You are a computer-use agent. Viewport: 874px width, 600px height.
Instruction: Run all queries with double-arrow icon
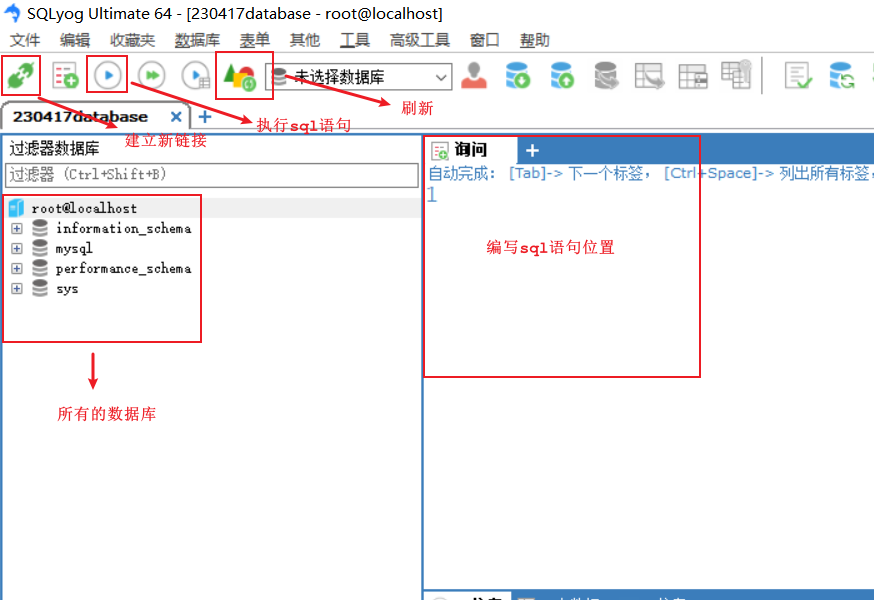pyautogui.click(x=152, y=75)
